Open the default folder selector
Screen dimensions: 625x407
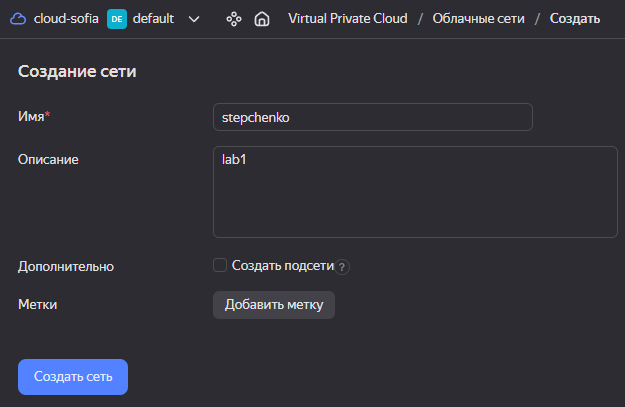point(153,19)
